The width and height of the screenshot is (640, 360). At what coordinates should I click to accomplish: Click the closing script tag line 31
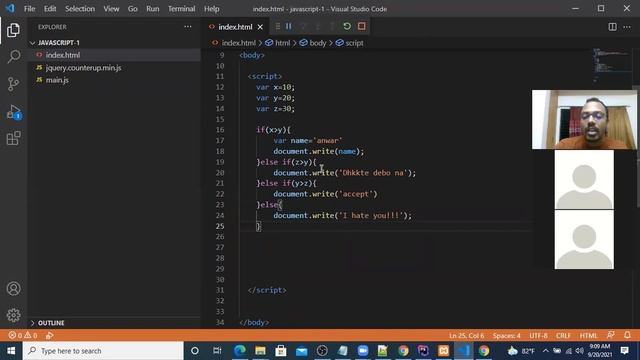[x=267, y=290]
